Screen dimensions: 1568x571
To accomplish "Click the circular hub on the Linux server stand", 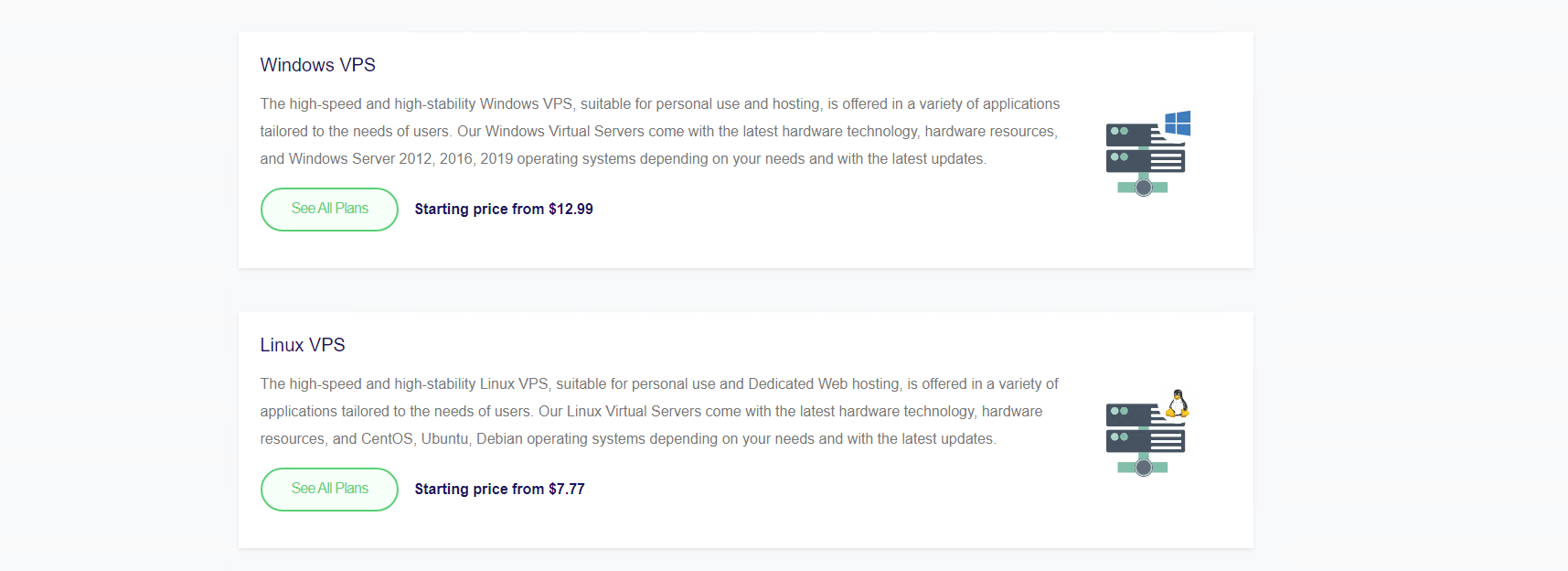I will 1142,466.
